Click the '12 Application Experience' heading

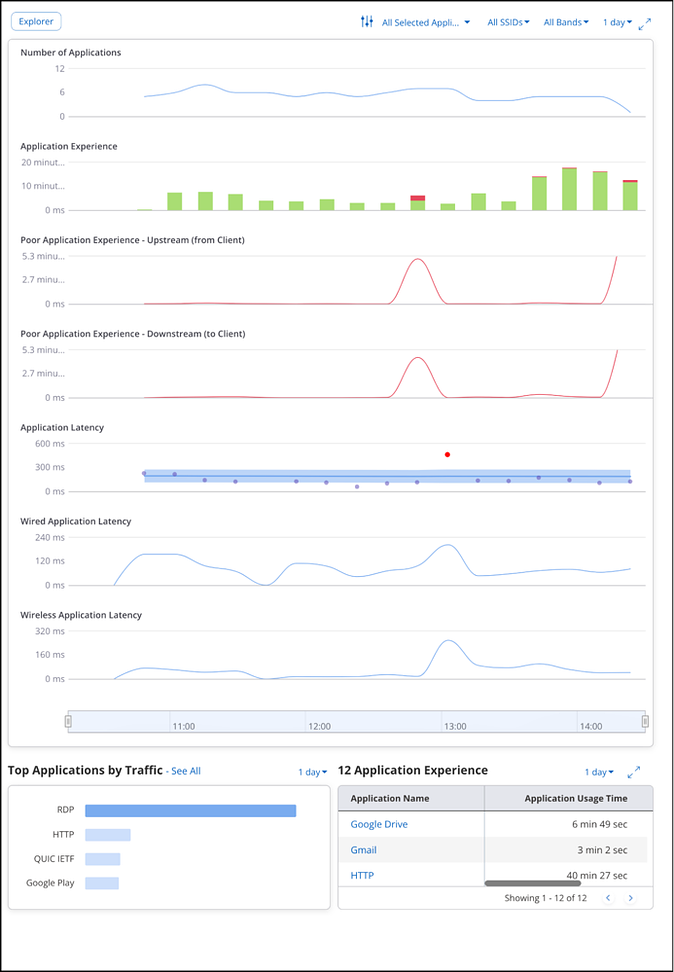point(413,771)
